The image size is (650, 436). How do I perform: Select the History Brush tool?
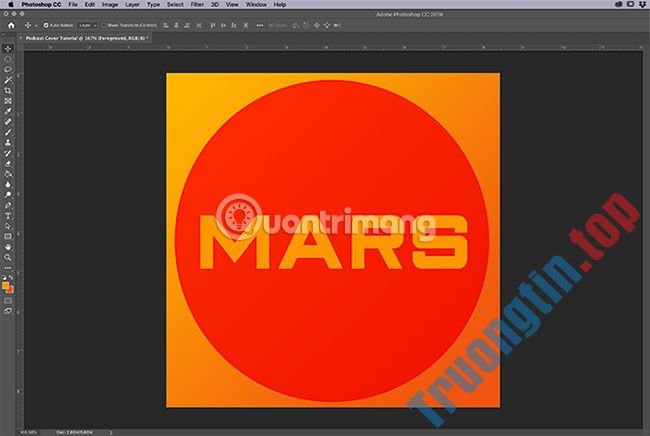pos(8,153)
